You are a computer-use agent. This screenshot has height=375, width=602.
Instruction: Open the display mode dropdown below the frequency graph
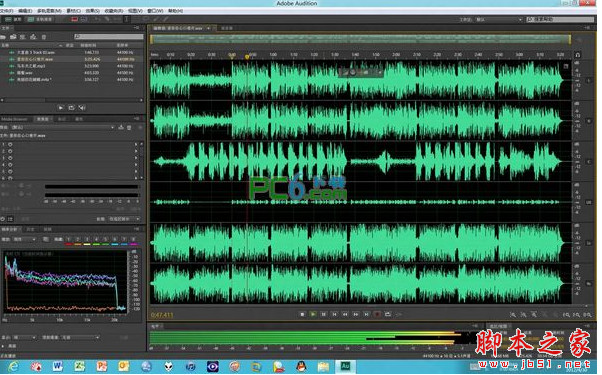point(25,338)
